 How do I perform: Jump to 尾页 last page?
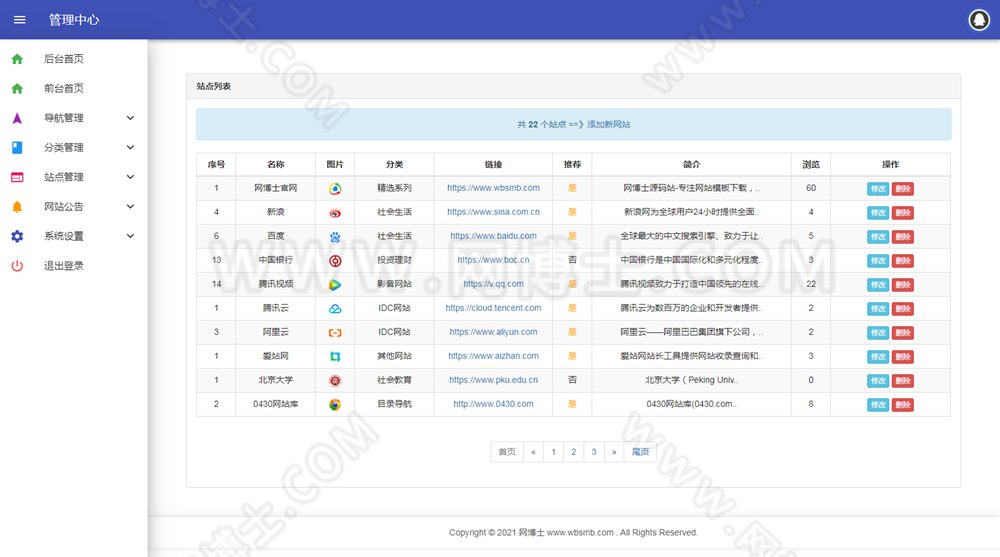(x=640, y=452)
